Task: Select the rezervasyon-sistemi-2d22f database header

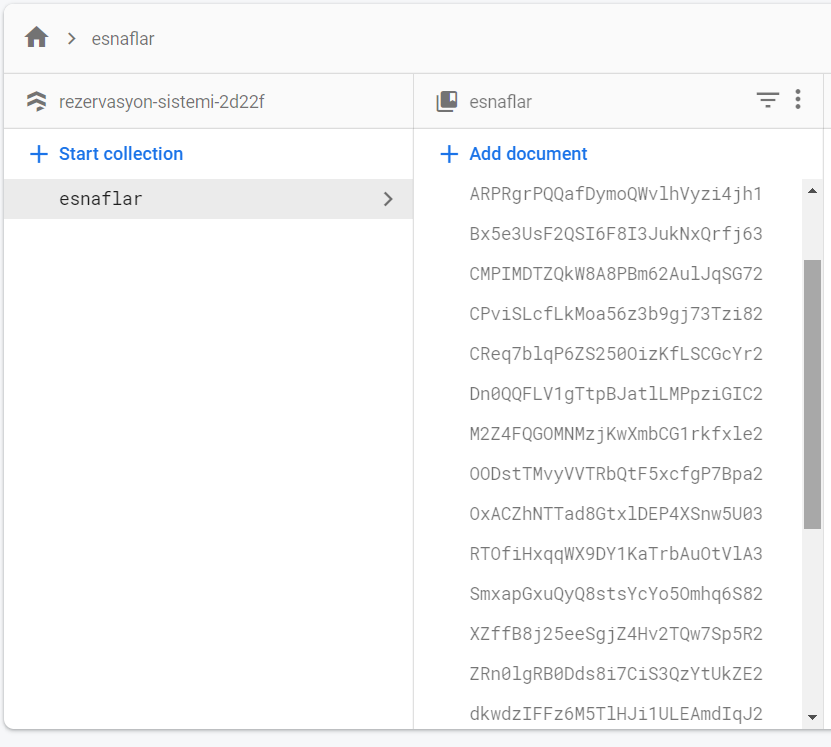Action: click(x=160, y=101)
